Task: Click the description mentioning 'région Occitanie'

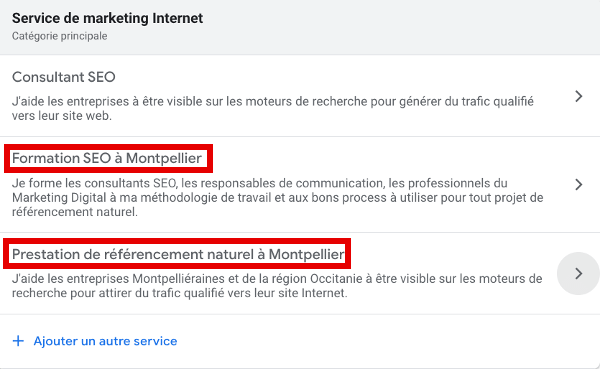Action: coord(277,286)
